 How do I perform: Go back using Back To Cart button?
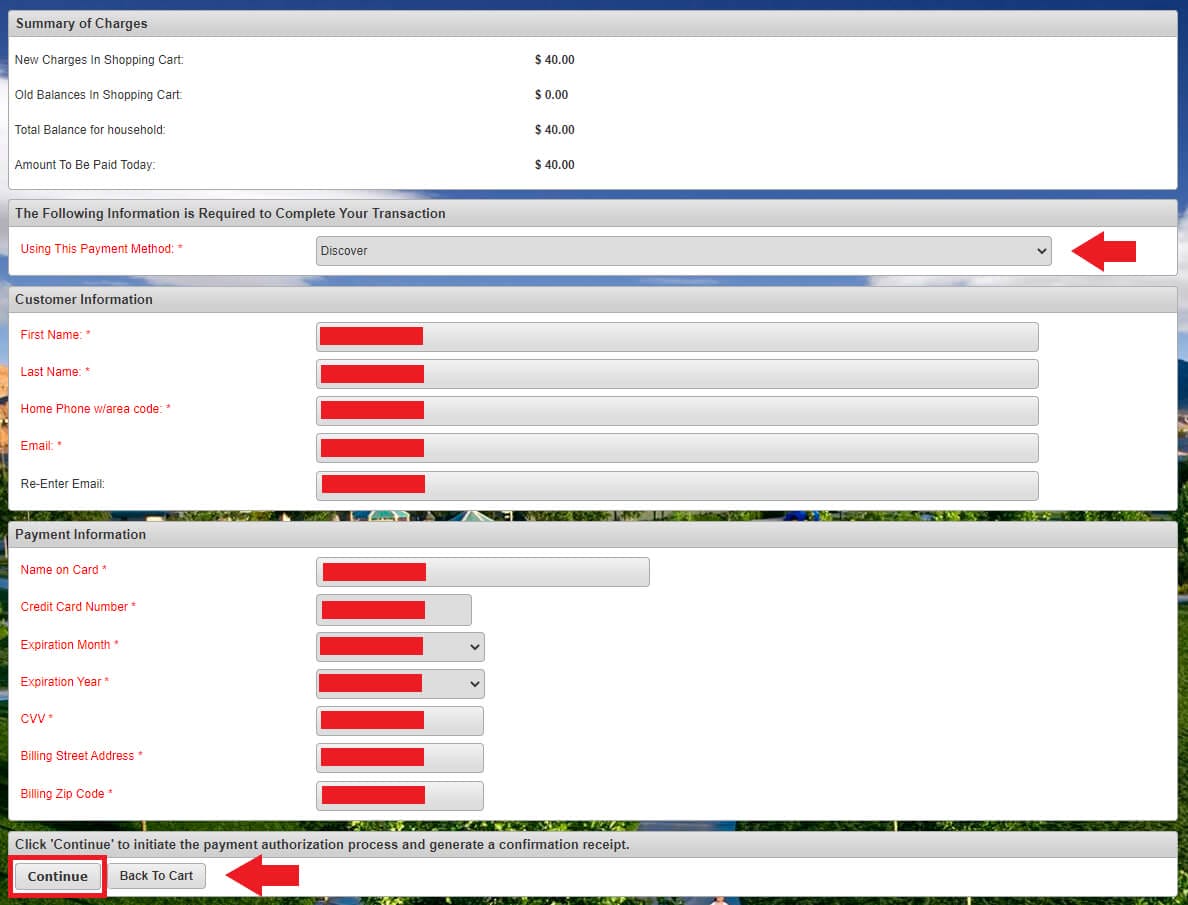click(x=156, y=876)
